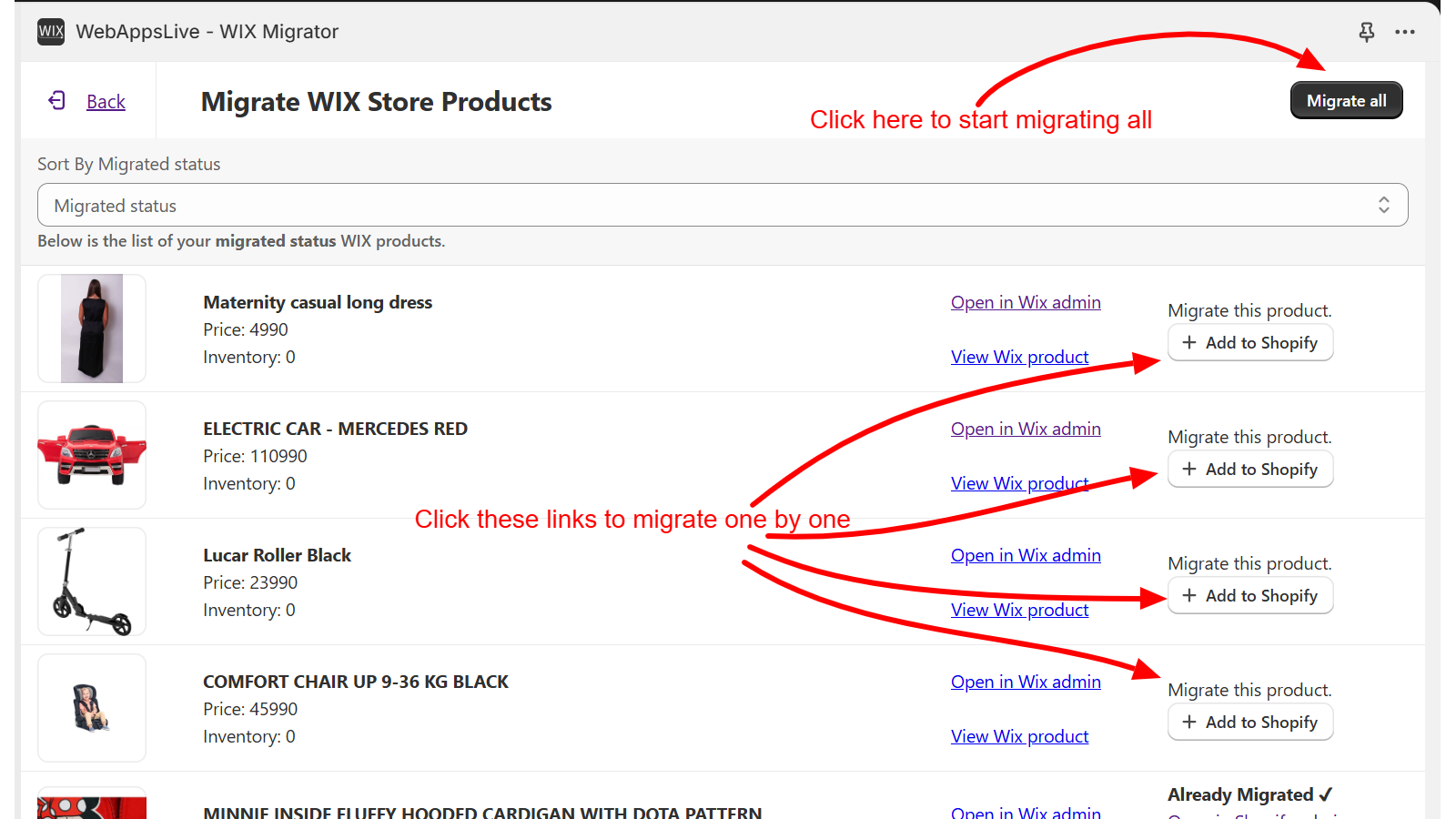Click the Price: 4990 text
This screenshot has height=819, width=1456.
pyautogui.click(x=245, y=329)
